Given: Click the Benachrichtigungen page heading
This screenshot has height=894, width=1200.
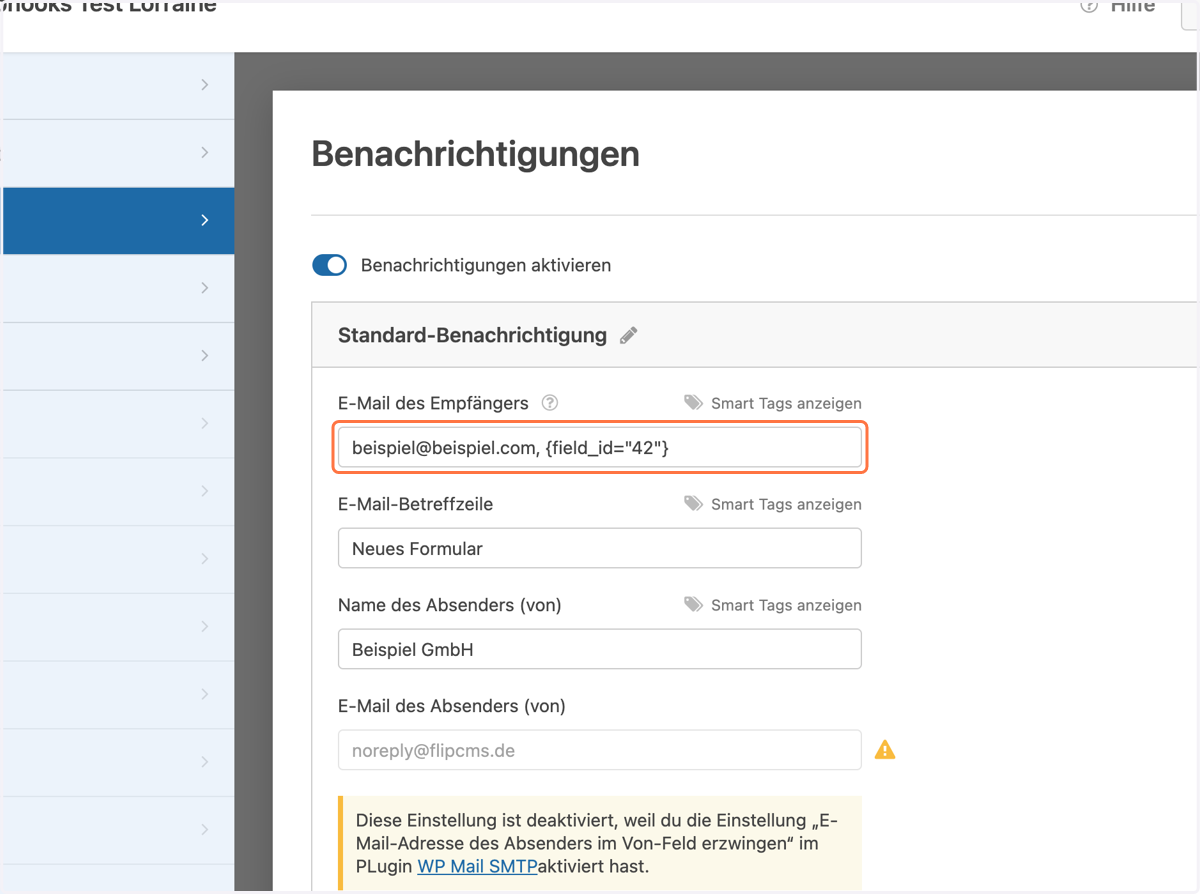Looking at the screenshot, I should pyautogui.click(x=475, y=155).
